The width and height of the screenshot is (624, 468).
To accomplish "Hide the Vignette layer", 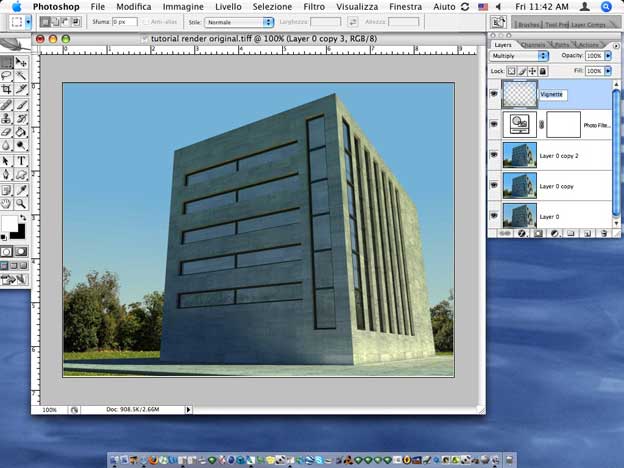I will click(x=494, y=94).
